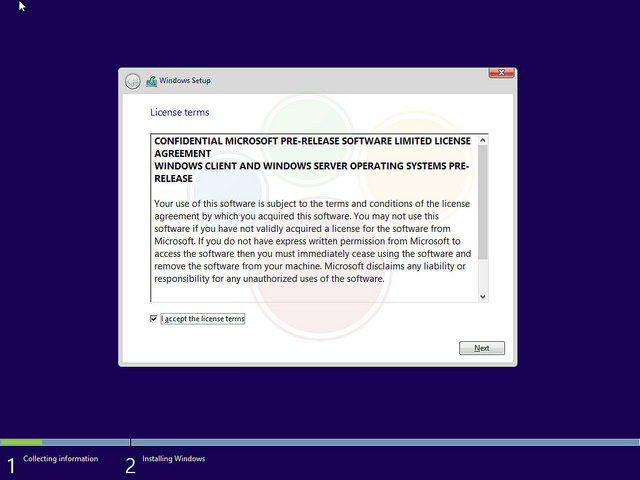Click the license text scroll up arrow
Screen dimensions: 640x480
[482, 140]
